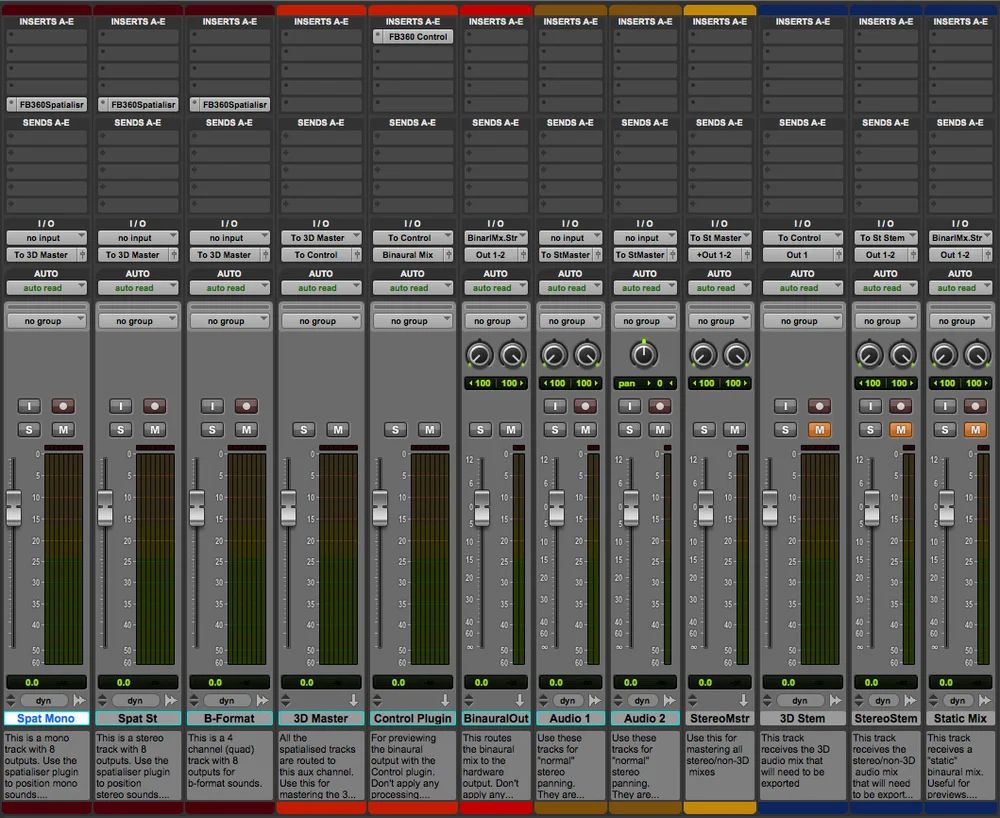Click INSERTS A-E header on Spat Mono

[46, 22]
